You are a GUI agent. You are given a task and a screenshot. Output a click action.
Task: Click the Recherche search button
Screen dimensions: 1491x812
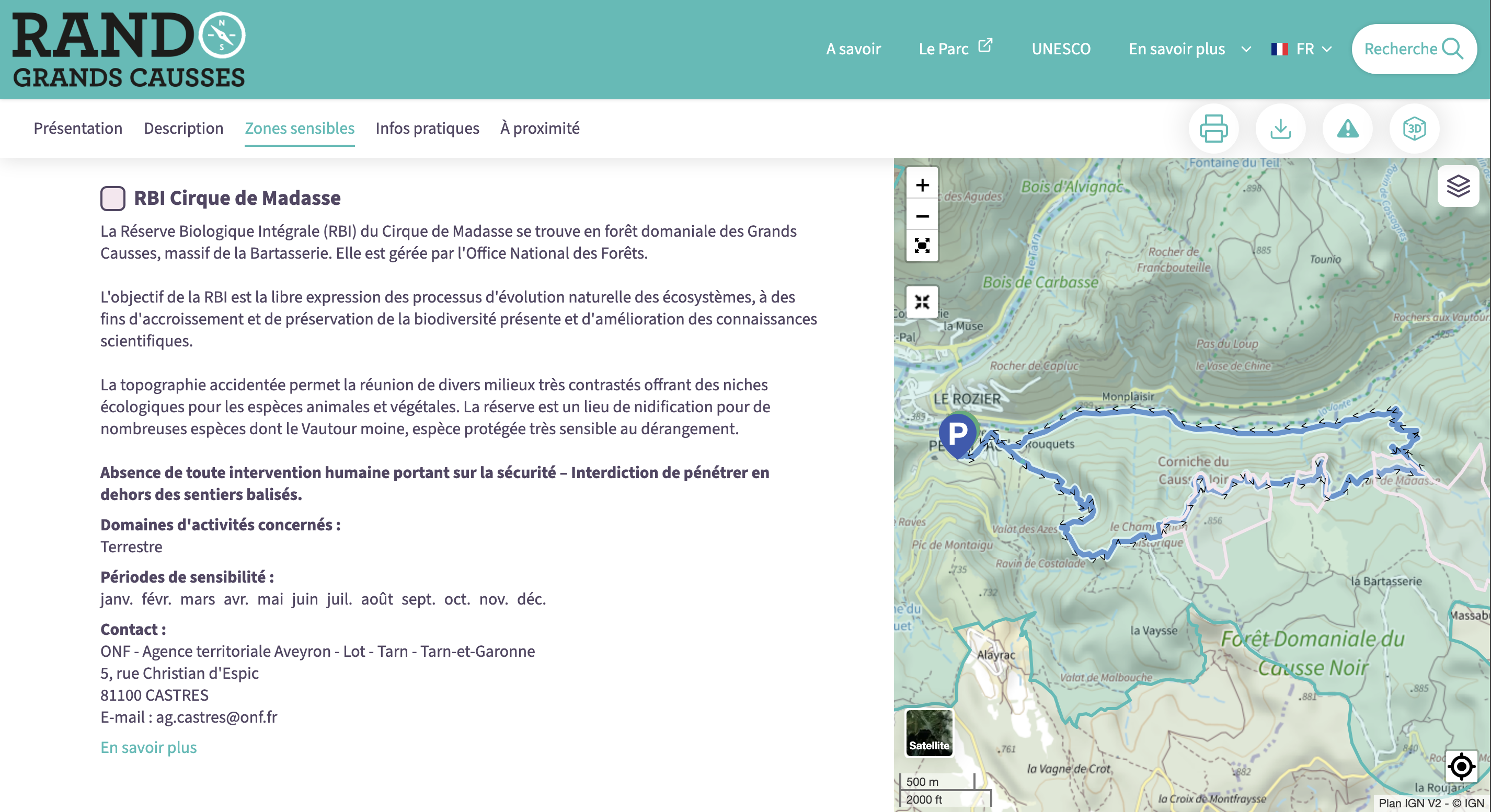pos(1413,49)
